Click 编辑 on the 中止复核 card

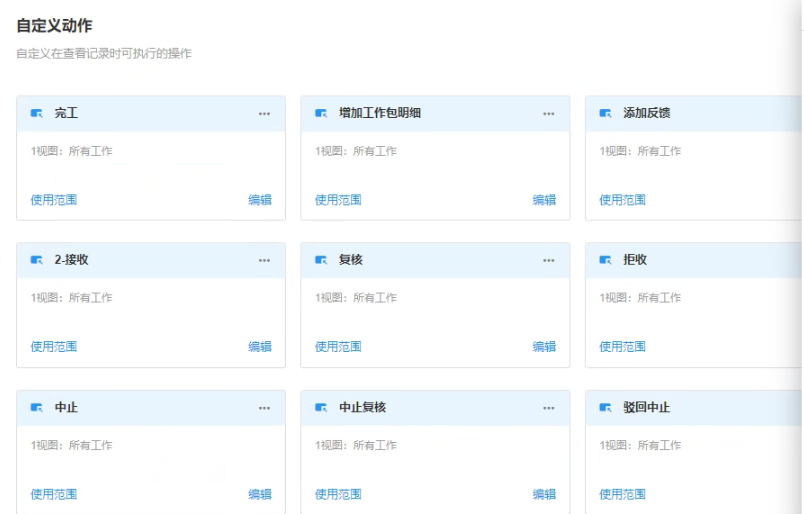click(544, 494)
